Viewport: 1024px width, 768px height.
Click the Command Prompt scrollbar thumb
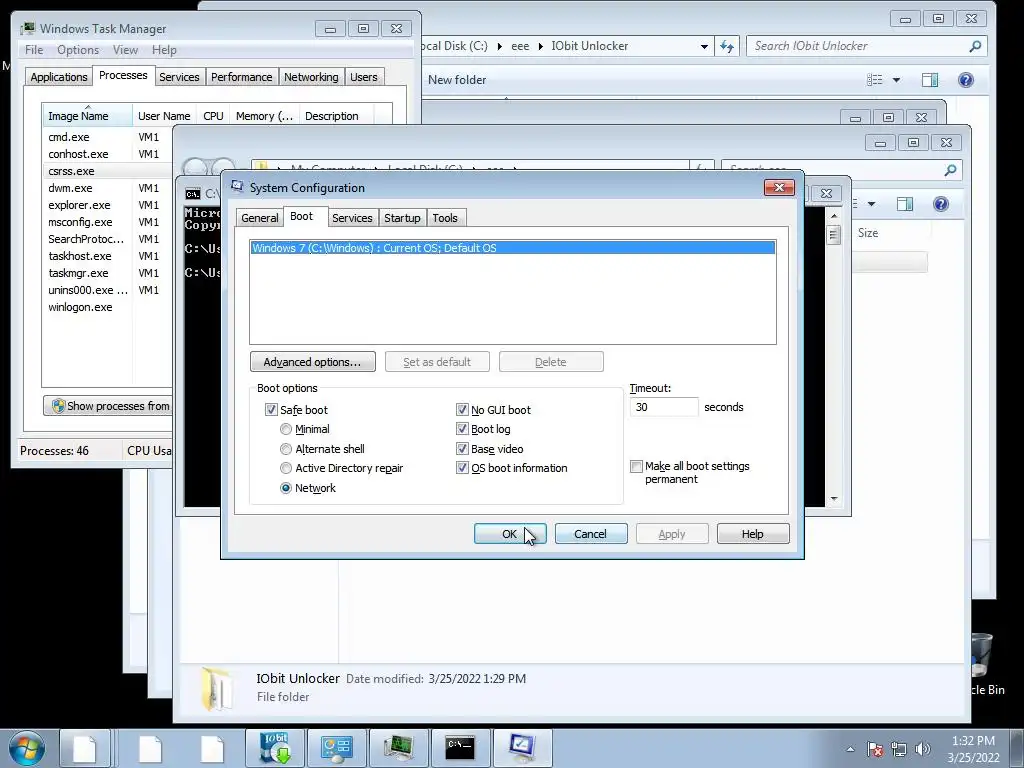coord(833,234)
